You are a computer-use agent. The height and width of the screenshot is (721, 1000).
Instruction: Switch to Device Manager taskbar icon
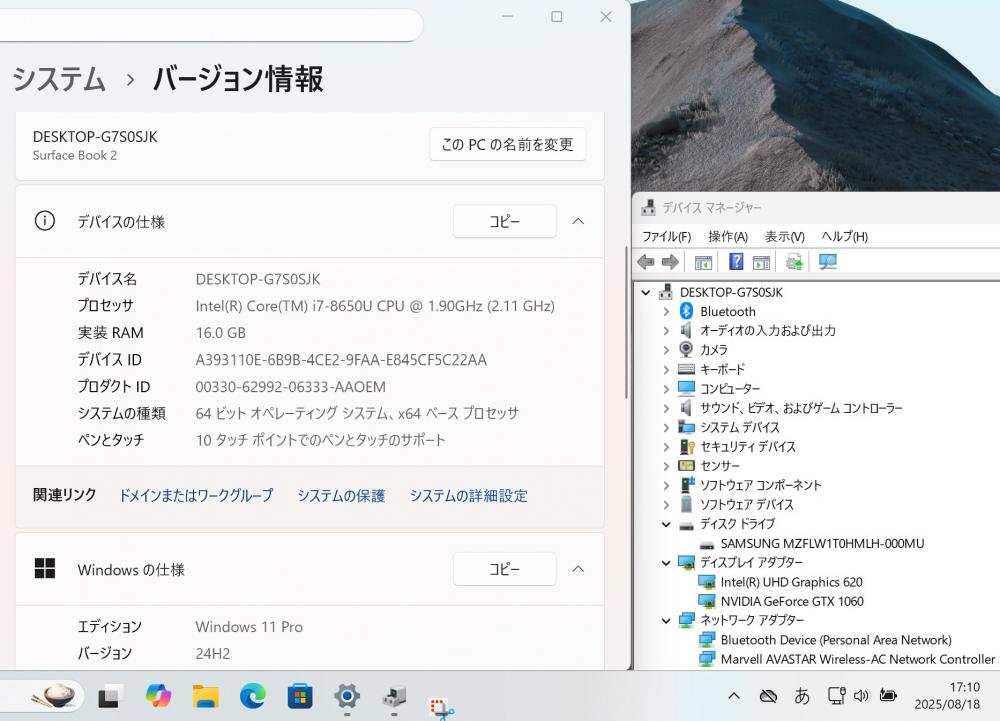pyautogui.click(x=394, y=696)
